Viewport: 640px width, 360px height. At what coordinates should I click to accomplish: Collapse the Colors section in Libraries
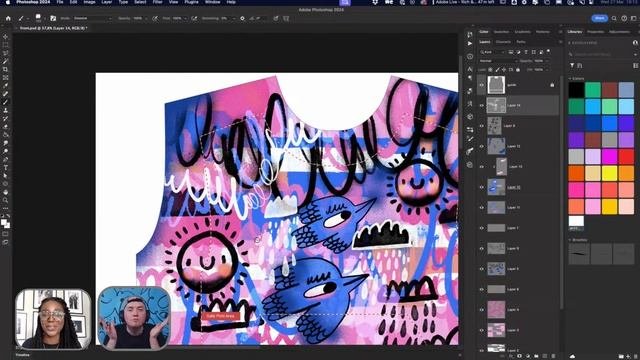click(x=570, y=78)
